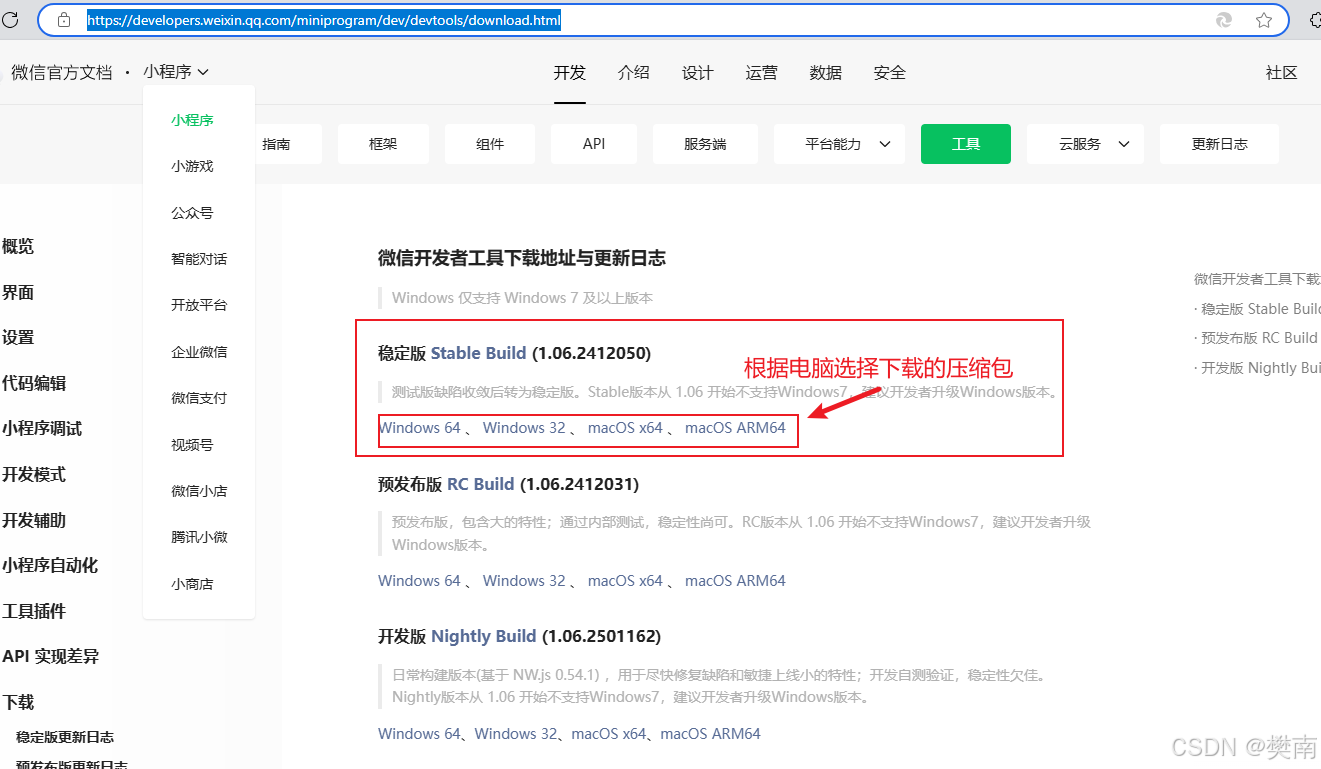Select 小程序 in the dropdown menu
1321x769 pixels.
tap(193, 120)
